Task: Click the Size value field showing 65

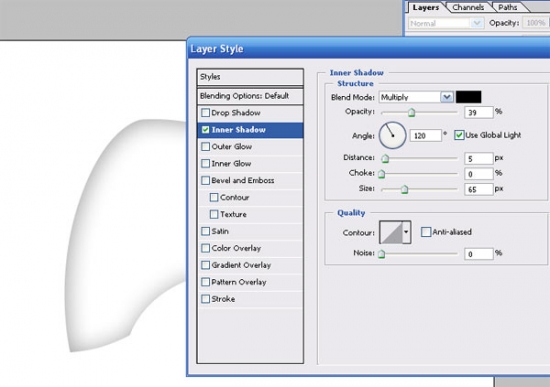Action: [479, 189]
